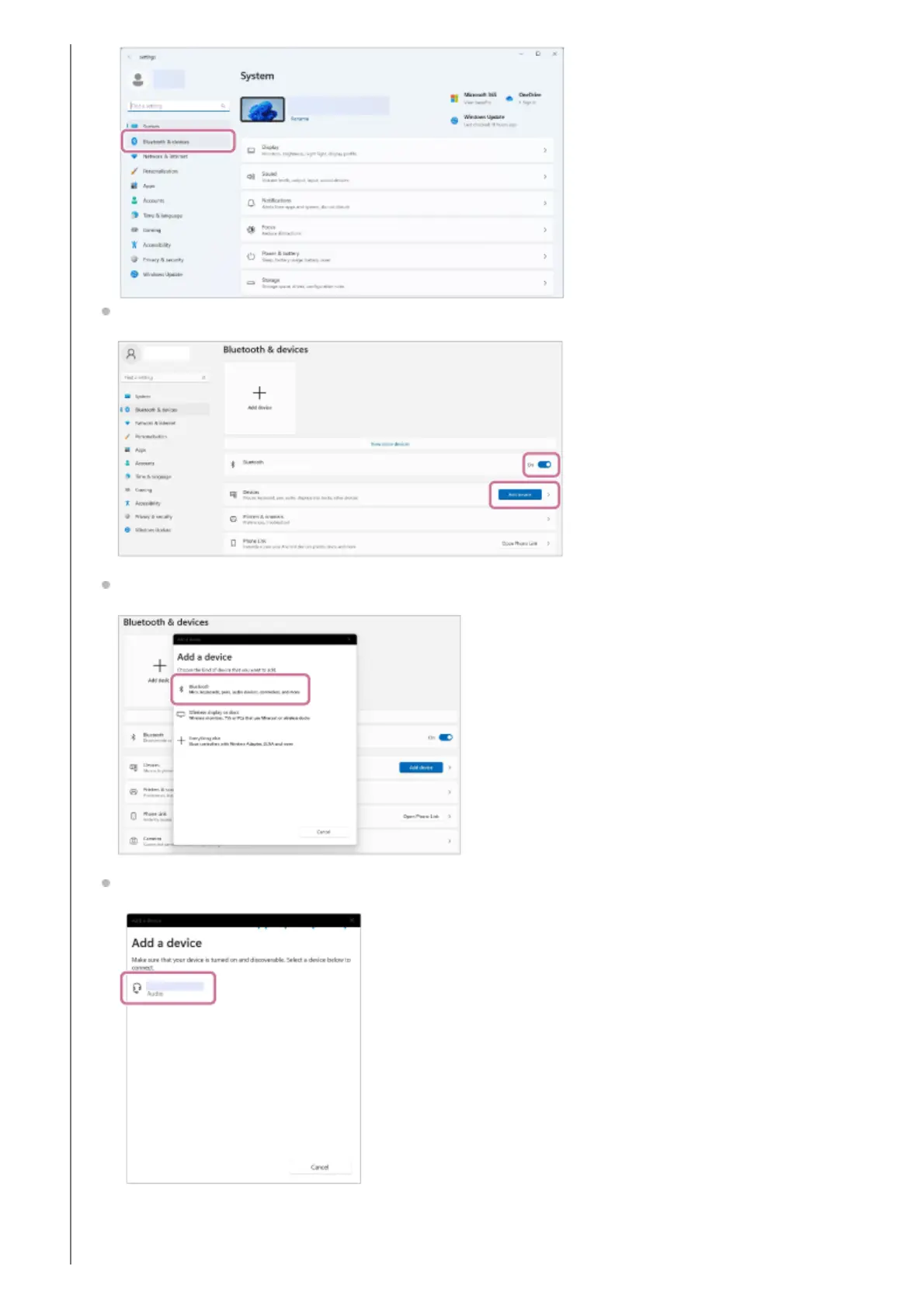Click the Notifications bell icon

(x=251, y=204)
